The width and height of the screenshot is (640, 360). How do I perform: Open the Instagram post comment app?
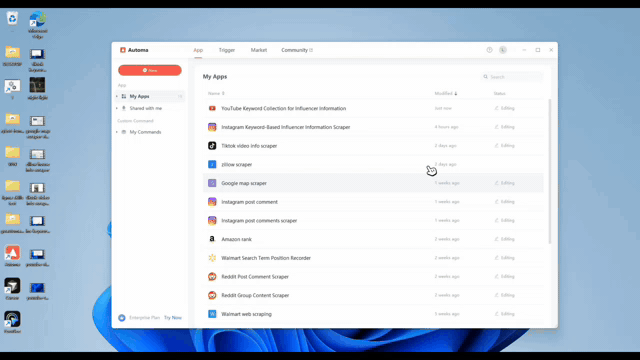[249, 202]
